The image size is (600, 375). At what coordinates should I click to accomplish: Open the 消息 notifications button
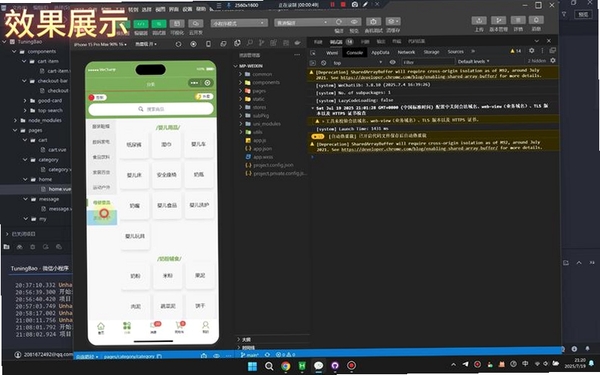pos(536,20)
